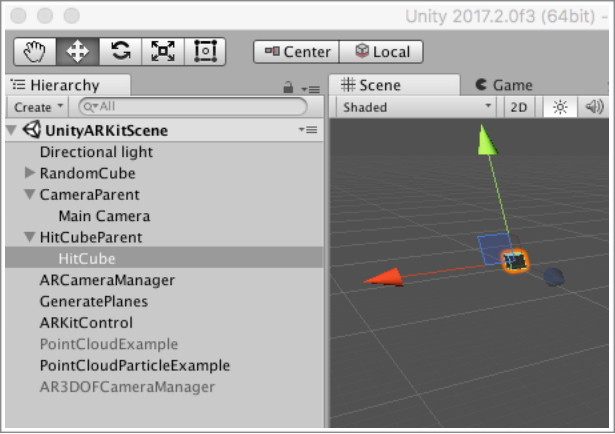
Task: Toggle scene audio speaker icon
Action: click(x=595, y=107)
